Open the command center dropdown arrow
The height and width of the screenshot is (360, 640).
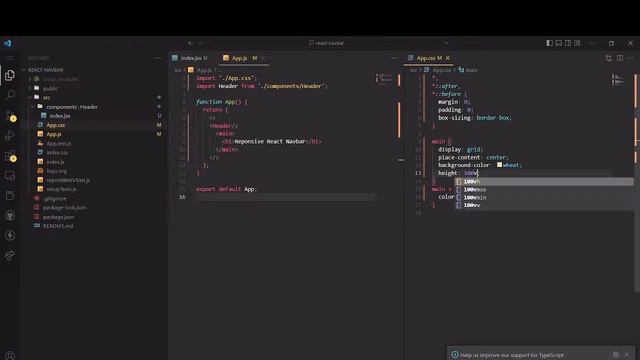[446, 43]
